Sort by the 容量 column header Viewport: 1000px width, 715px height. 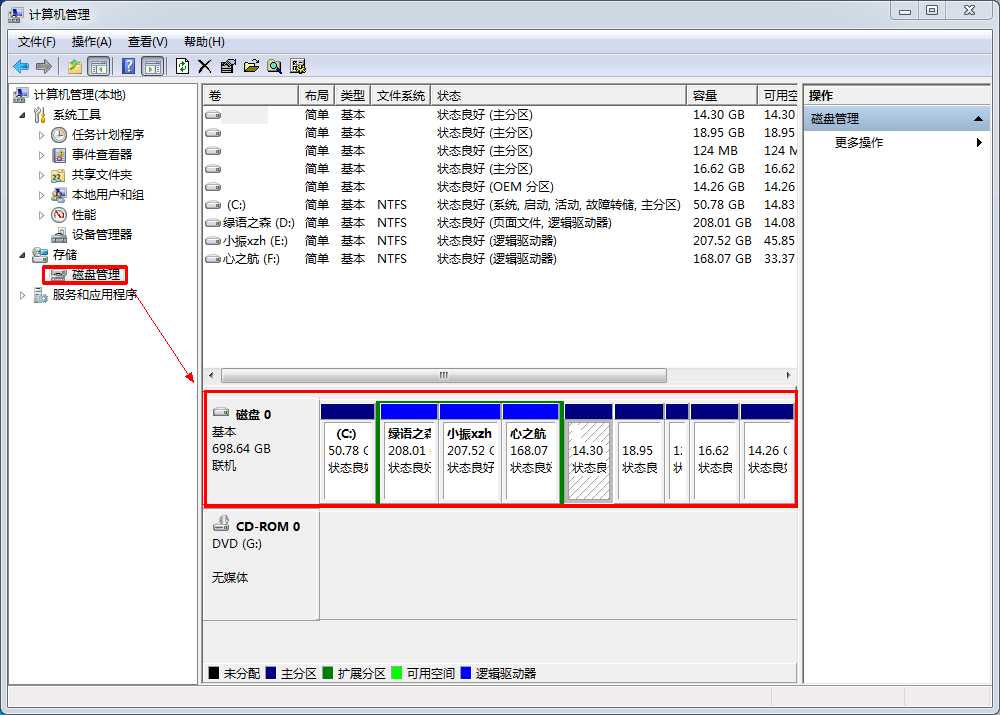[x=722, y=96]
